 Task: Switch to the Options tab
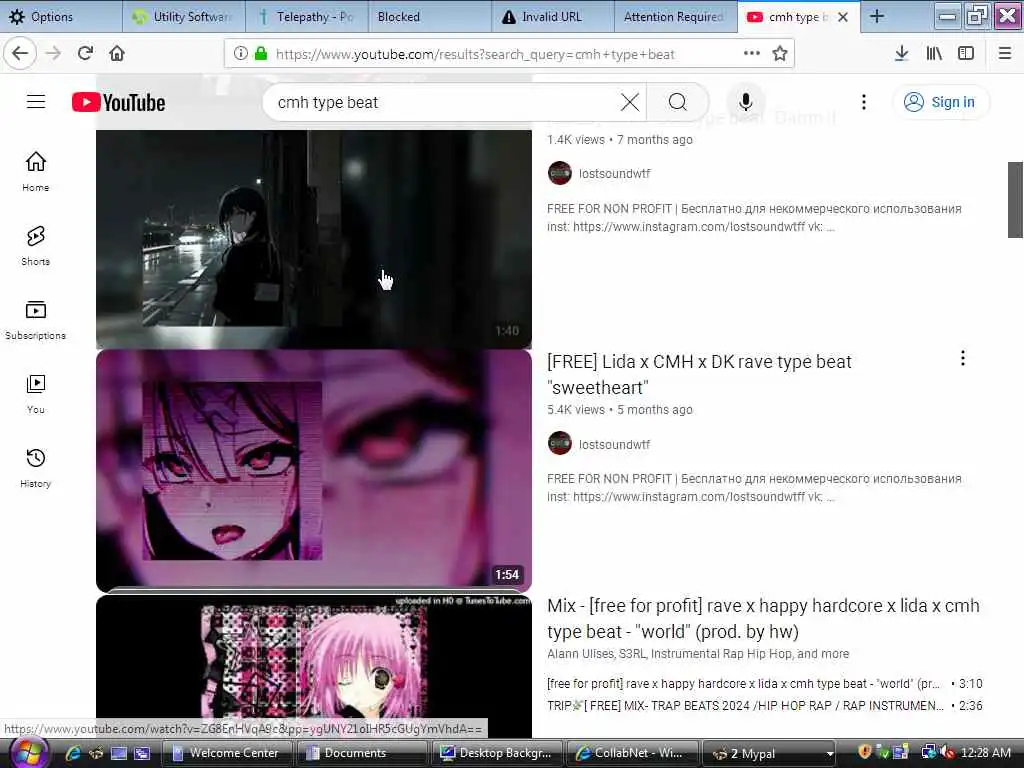point(61,16)
